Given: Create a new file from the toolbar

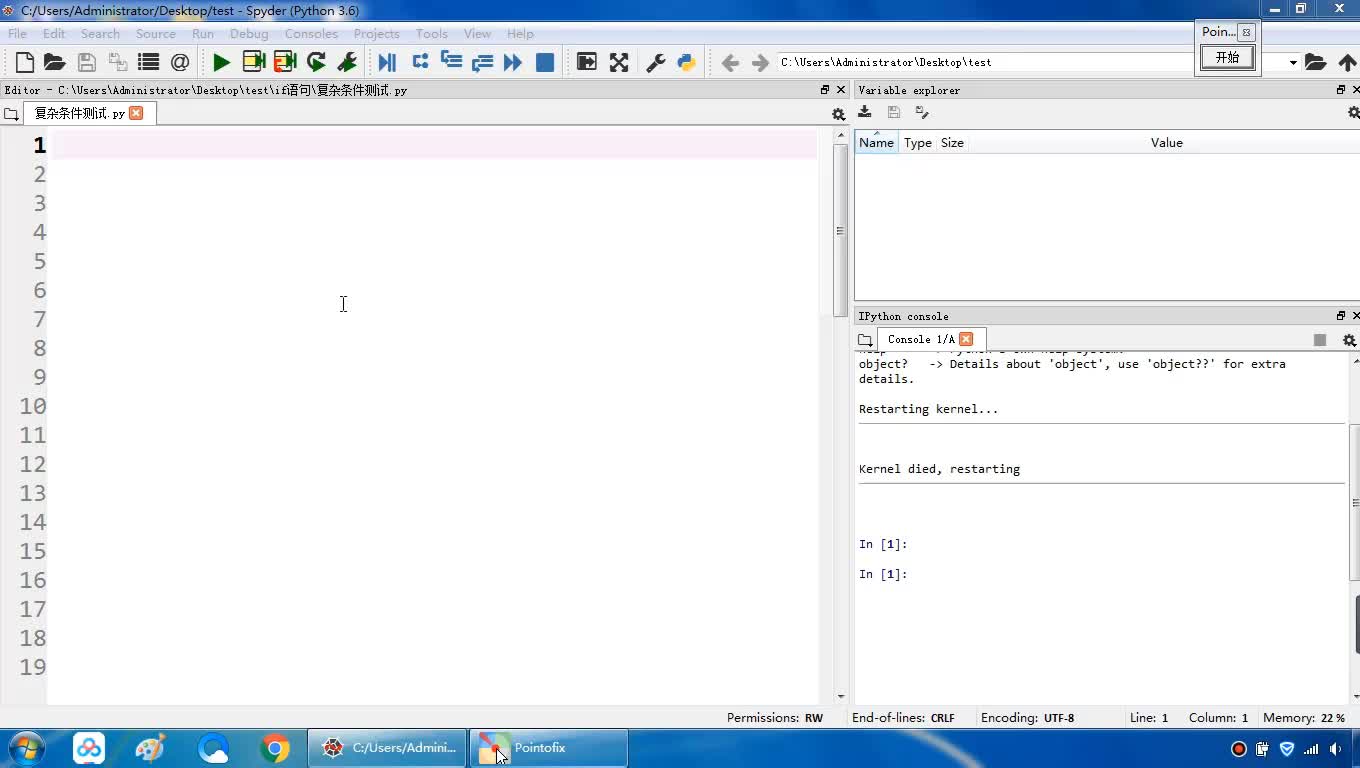Looking at the screenshot, I should (25, 62).
